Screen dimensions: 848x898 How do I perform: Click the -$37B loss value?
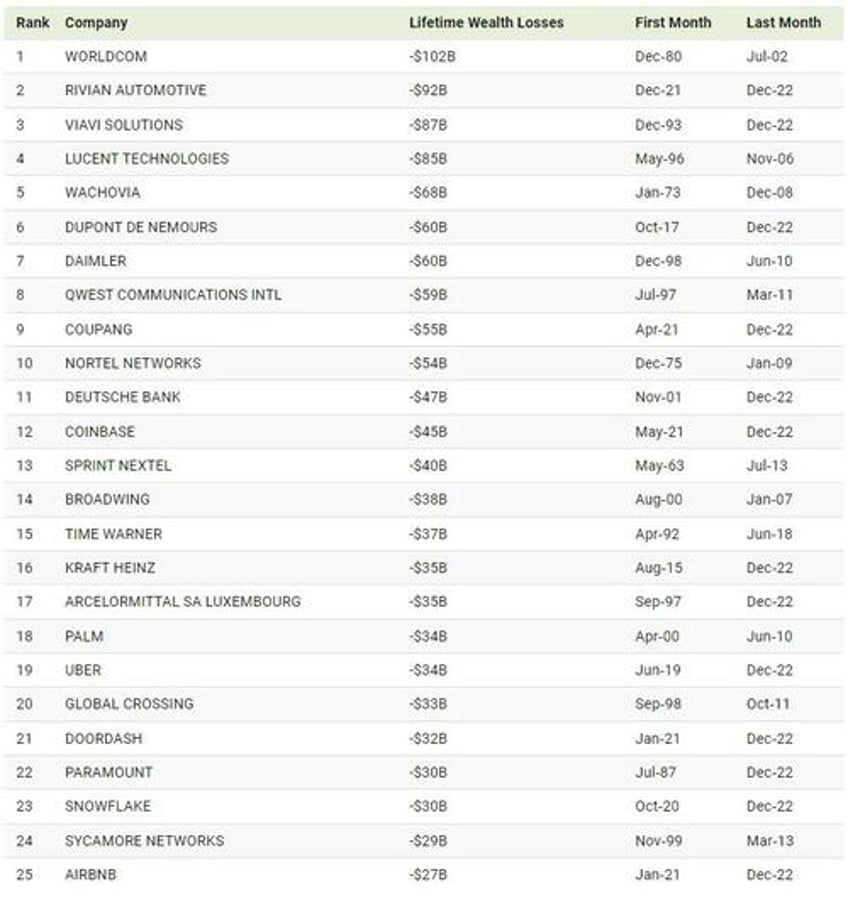pyautogui.click(x=428, y=534)
